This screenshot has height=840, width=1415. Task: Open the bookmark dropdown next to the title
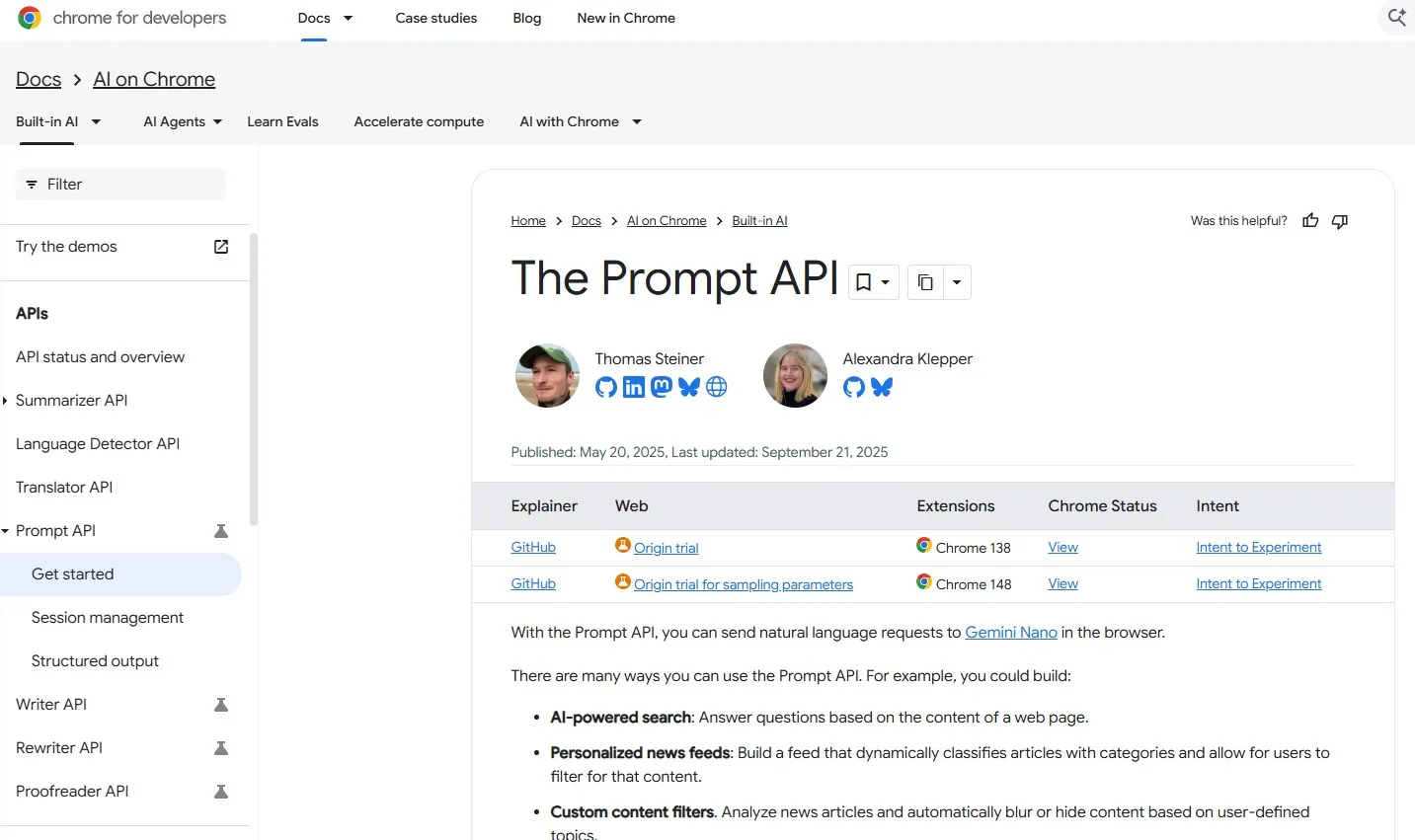click(x=874, y=282)
